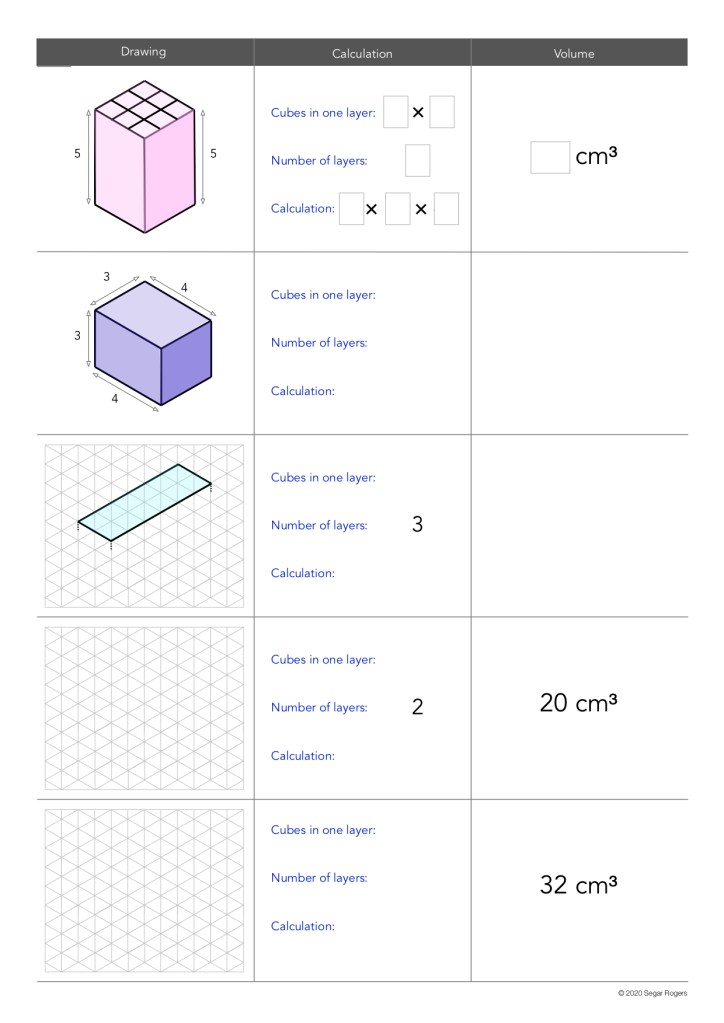The width and height of the screenshot is (724, 1023).
Task: Click the number 3 beside Number of layers
Action: click(x=418, y=525)
